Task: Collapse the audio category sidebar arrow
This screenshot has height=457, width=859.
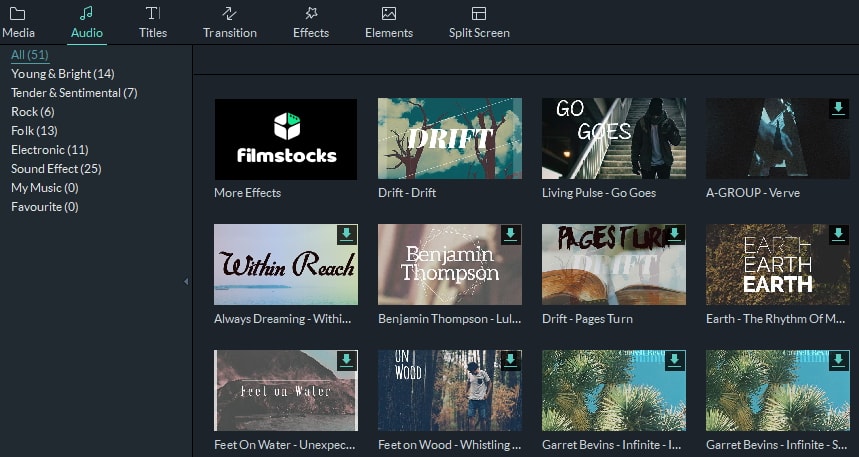Action: tap(186, 281)
